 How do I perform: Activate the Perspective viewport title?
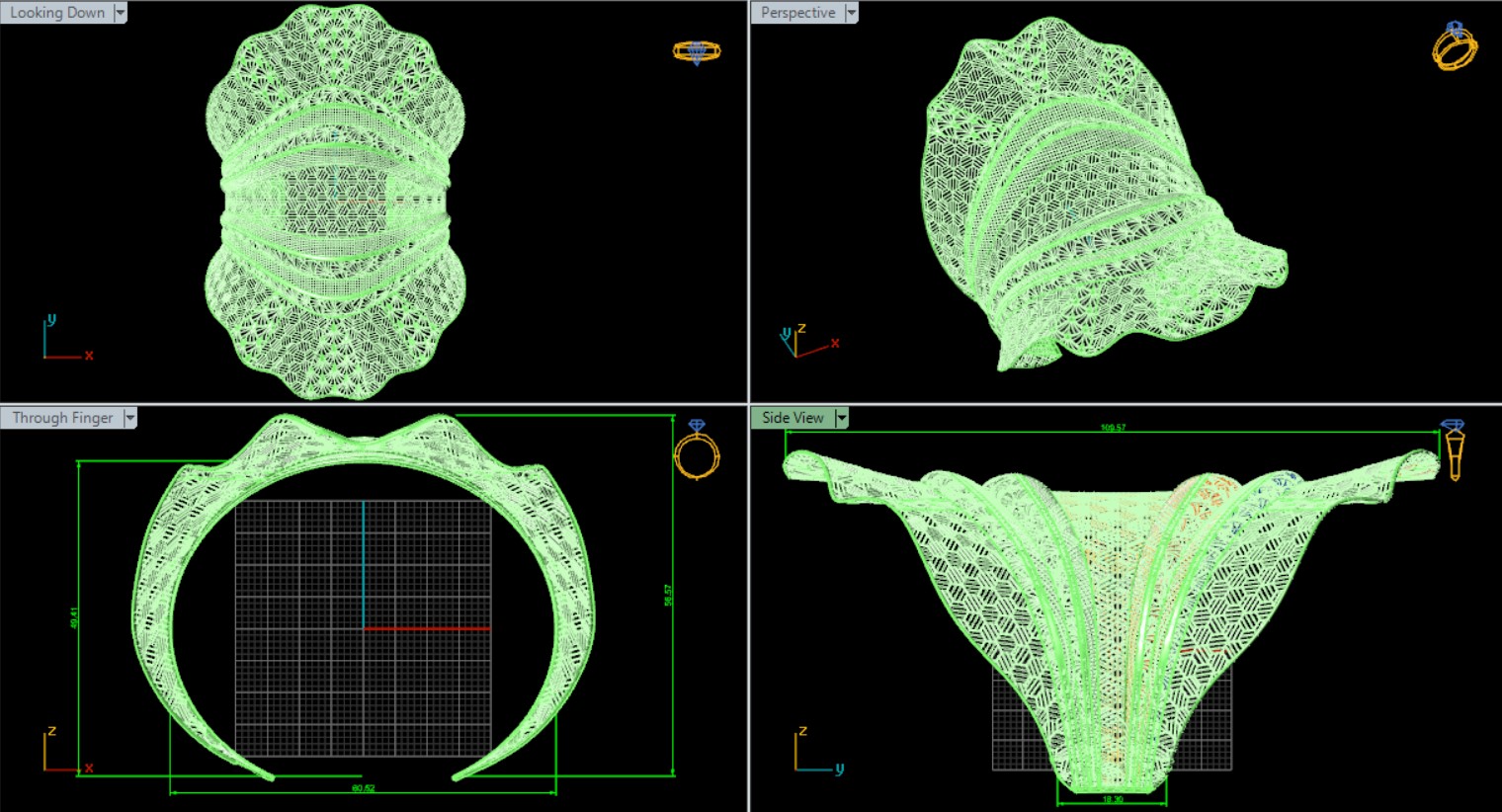pos(797,13)
